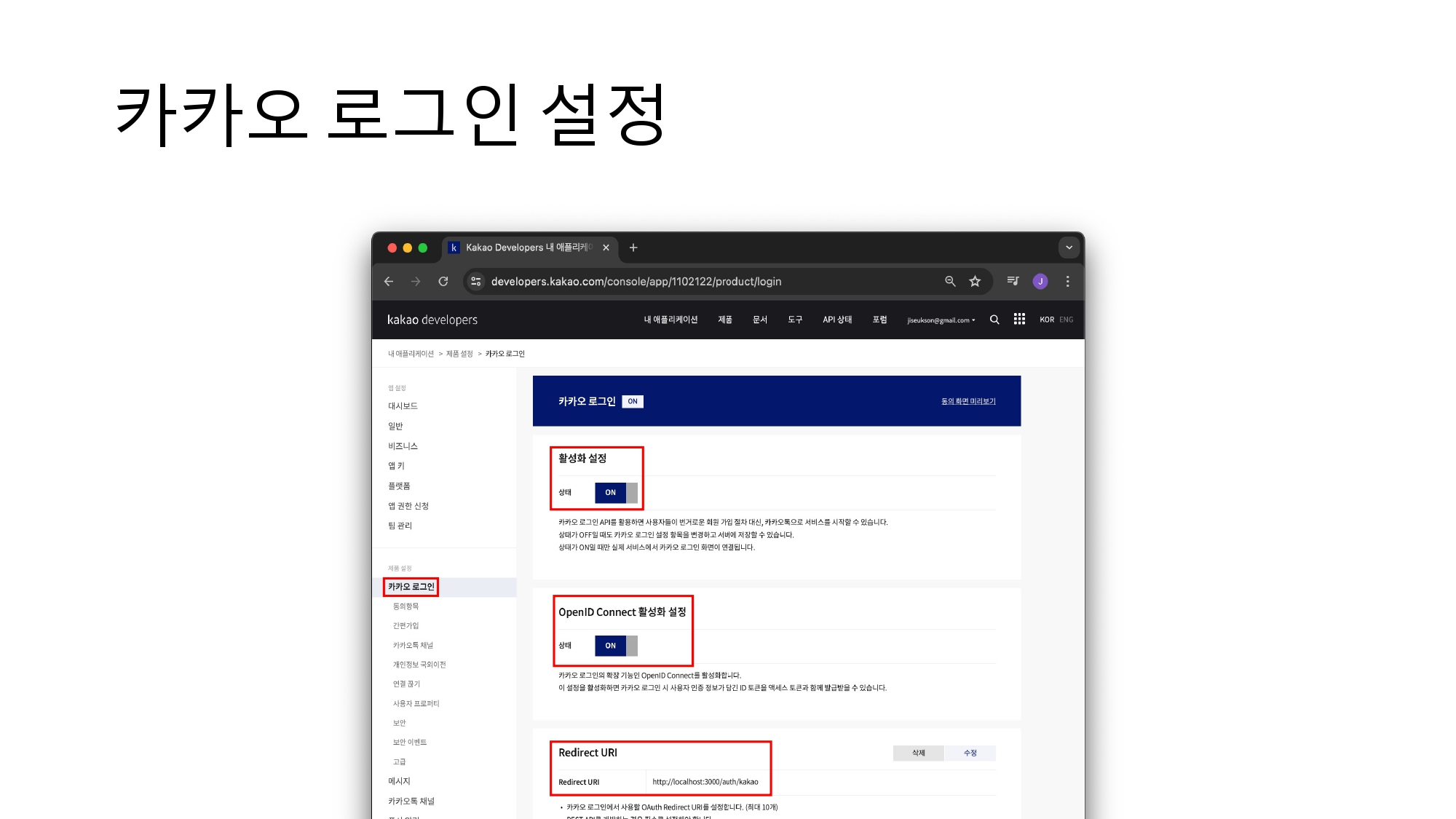Click the browser address bar URL
This screenshot has width=1456, height=819.
[636, 282]
